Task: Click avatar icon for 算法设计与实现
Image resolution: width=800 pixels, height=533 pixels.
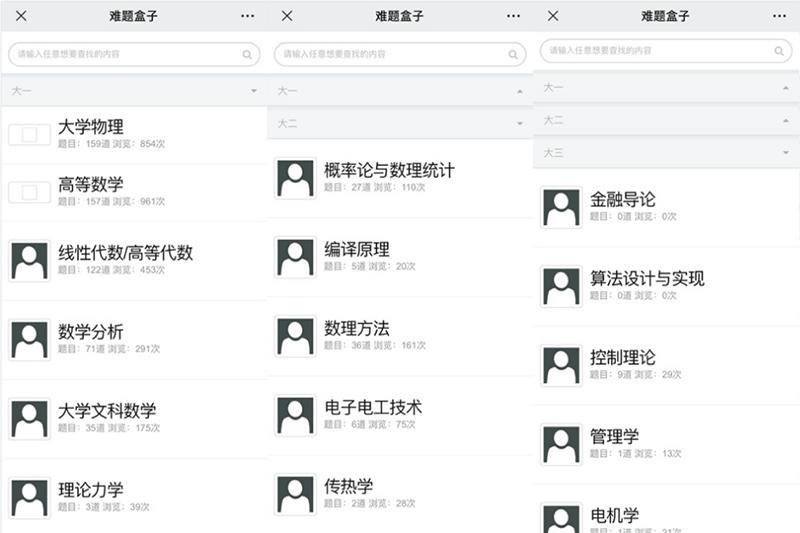Action: point(561,286)
